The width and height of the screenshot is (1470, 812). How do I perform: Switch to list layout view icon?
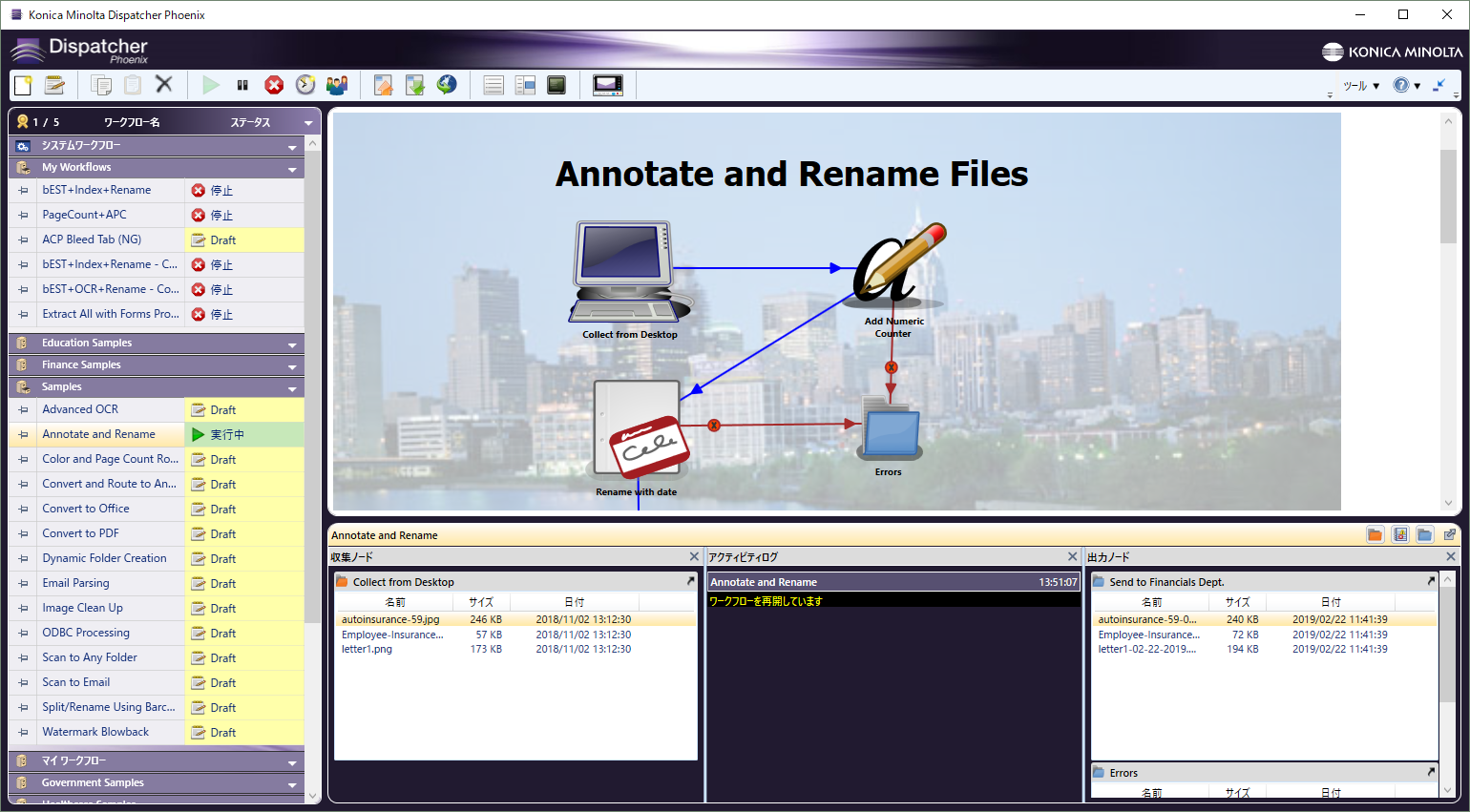click(x=493, y=85)
